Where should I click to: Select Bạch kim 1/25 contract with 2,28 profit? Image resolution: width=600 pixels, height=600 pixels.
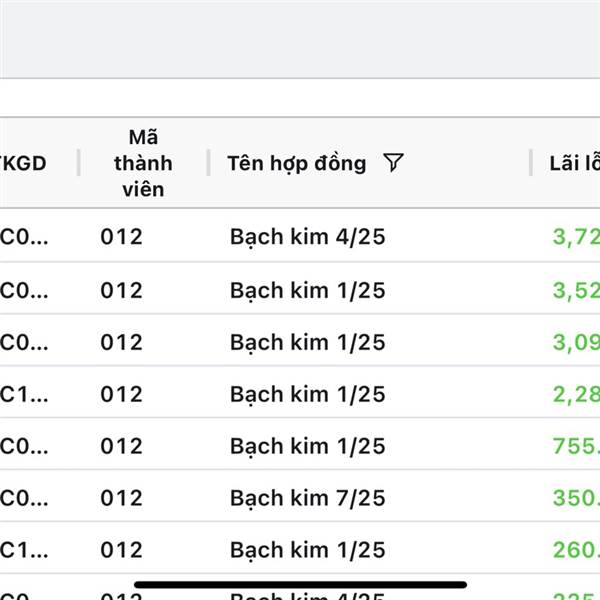point(307,394)
